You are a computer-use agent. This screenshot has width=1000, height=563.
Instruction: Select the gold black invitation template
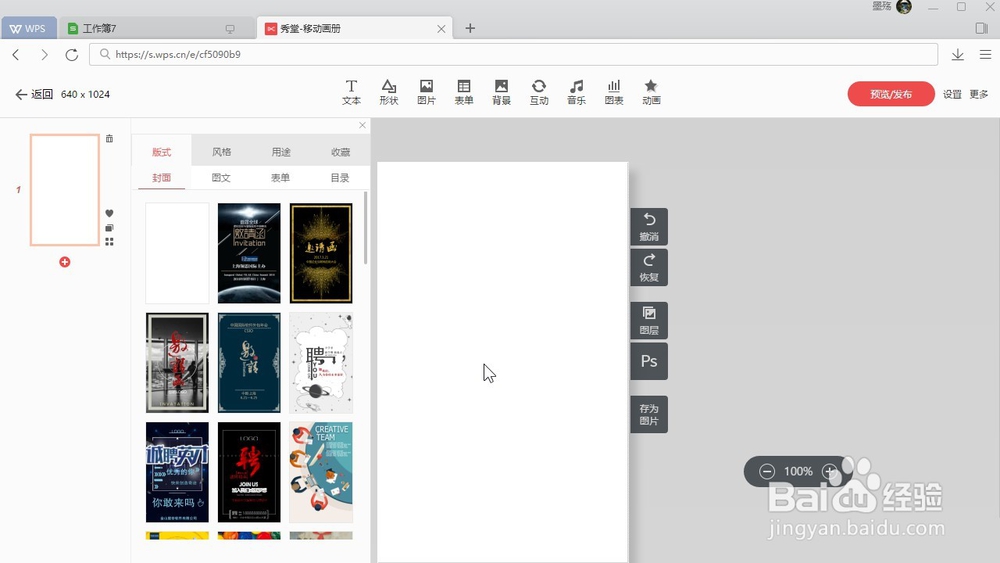[x=321, y=253]
